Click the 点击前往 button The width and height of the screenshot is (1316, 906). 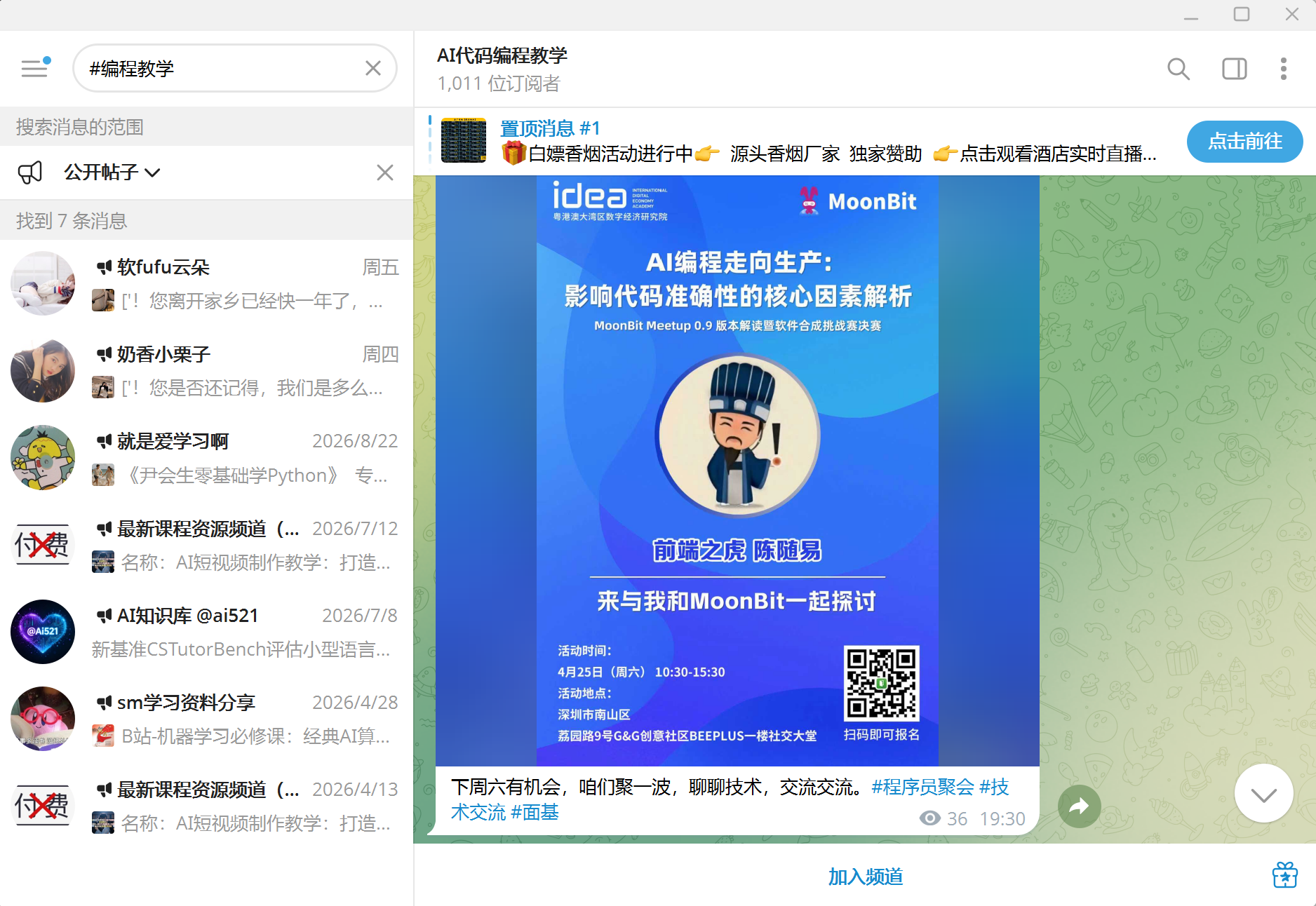click(1244, 142)
